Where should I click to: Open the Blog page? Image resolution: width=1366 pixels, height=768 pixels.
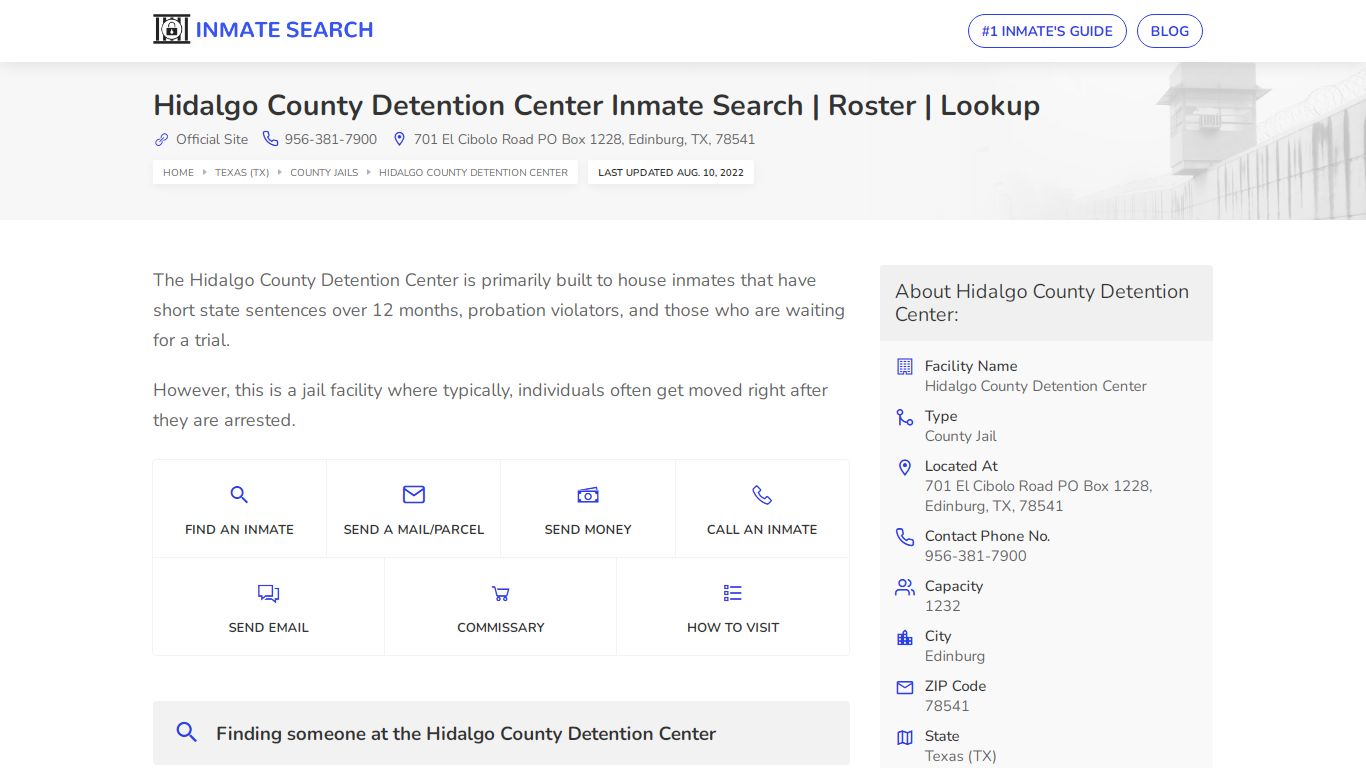pyautogui.click(x=1170, y=31)
